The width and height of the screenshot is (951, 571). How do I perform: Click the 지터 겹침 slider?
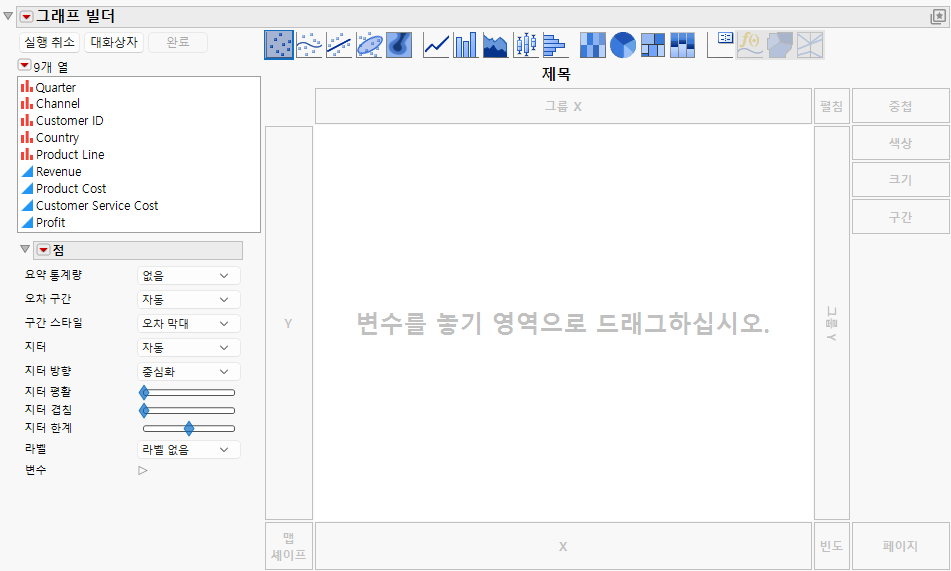[189, 410]
